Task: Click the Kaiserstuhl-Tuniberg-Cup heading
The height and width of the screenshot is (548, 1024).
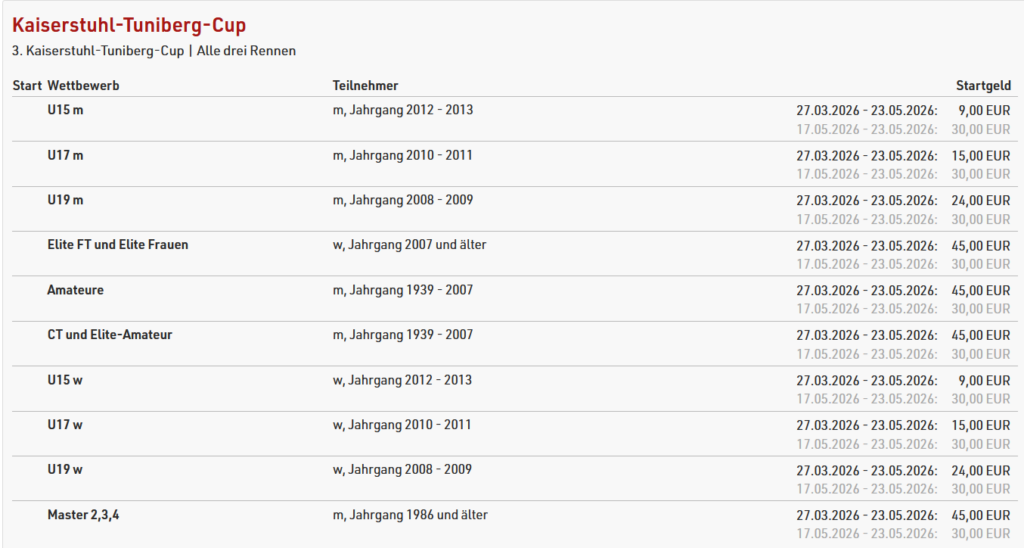Action: [x=129, y=25]
